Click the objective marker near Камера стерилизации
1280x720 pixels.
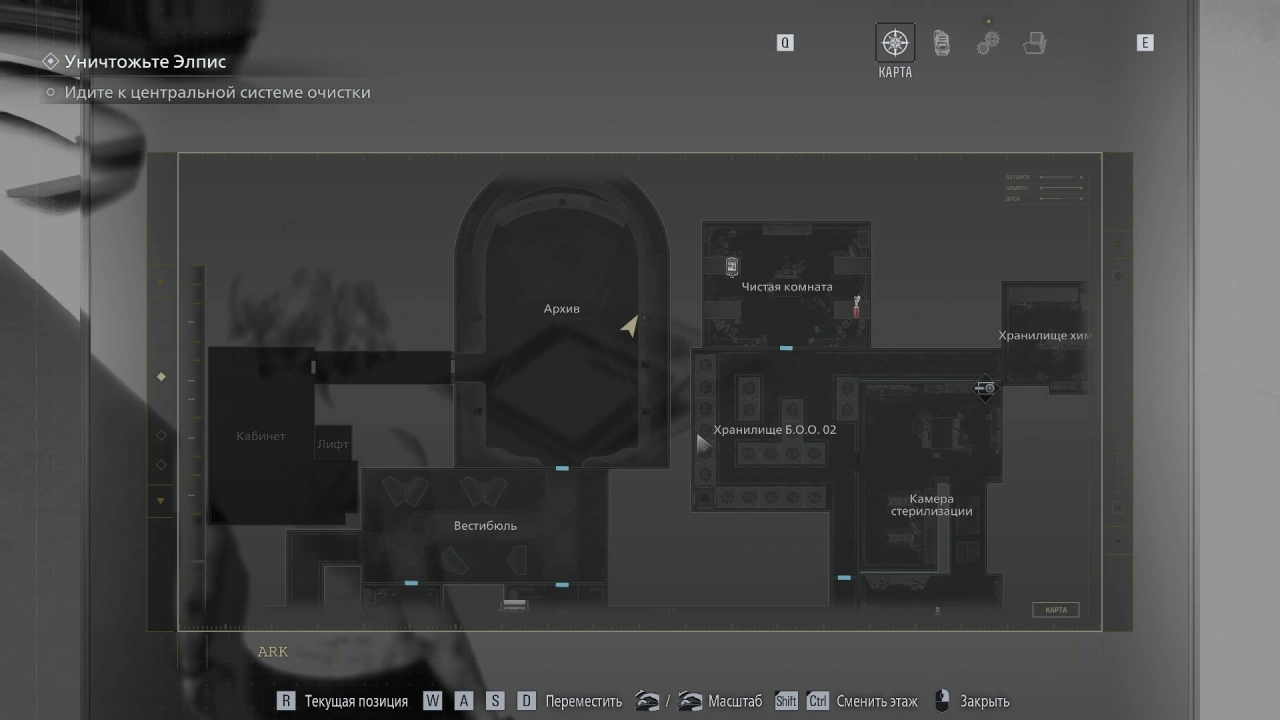(x=986, y=388)
